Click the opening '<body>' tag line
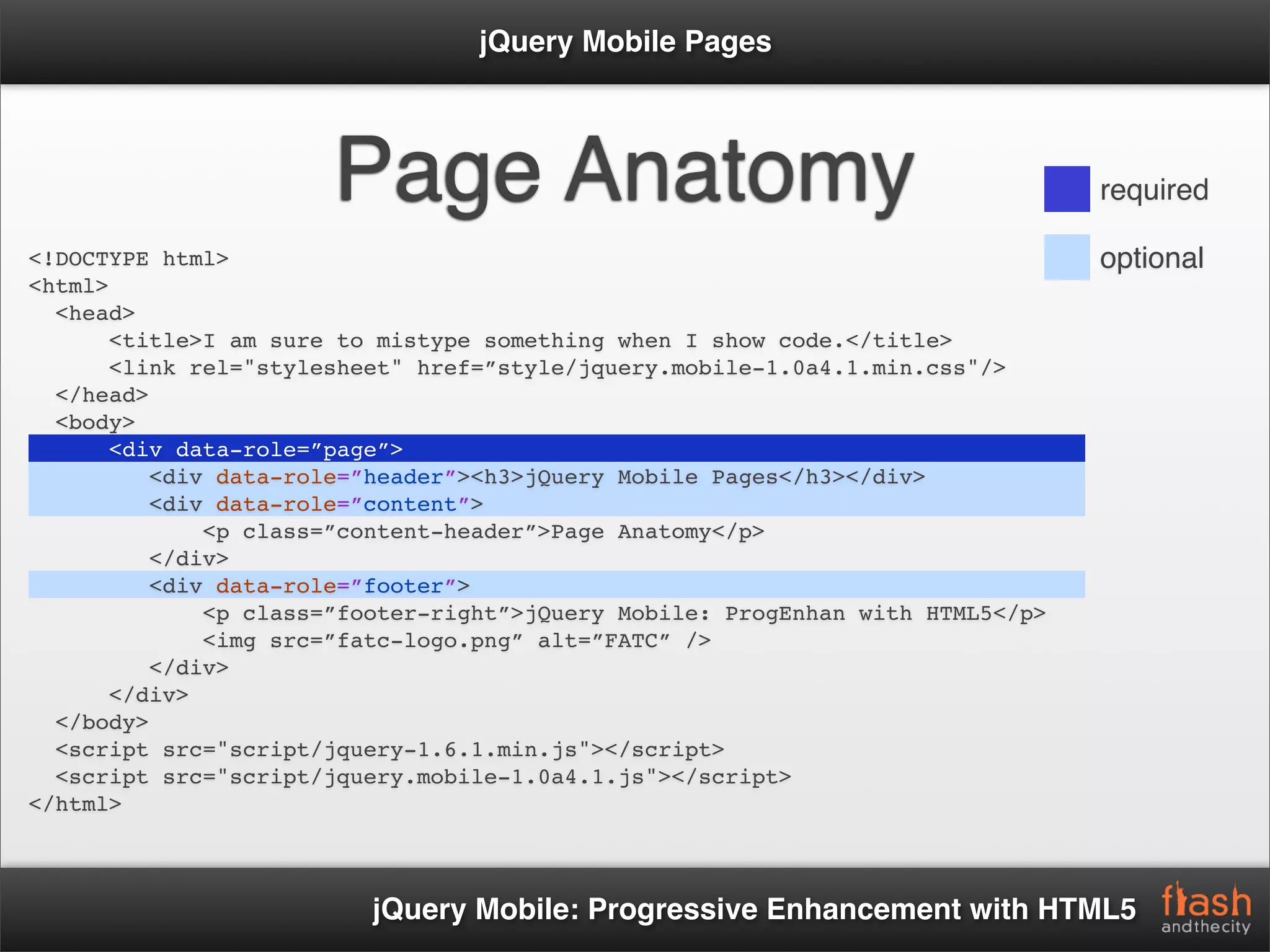Screen dimensions: 1270x952 [95, 422]
